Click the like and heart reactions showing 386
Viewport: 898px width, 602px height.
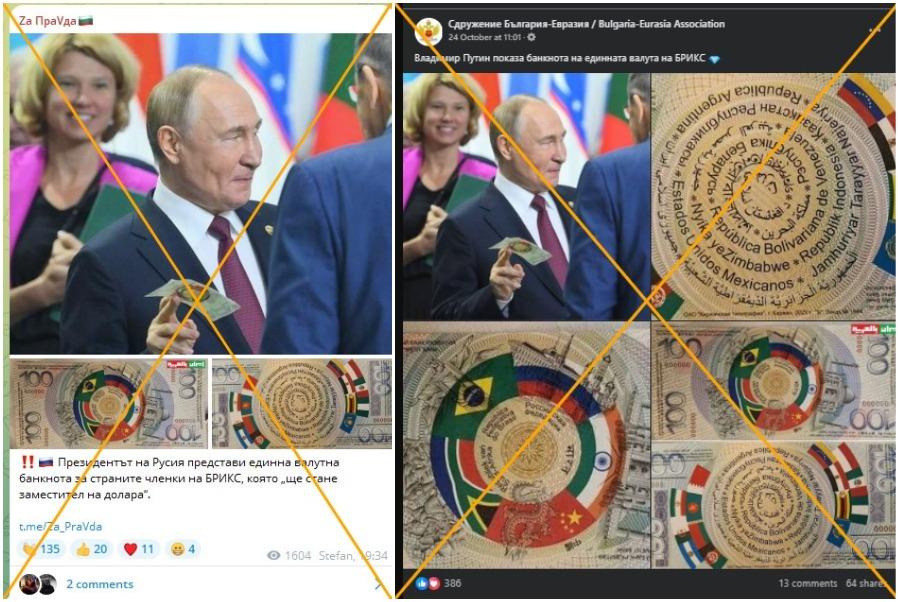coord(439,583)
